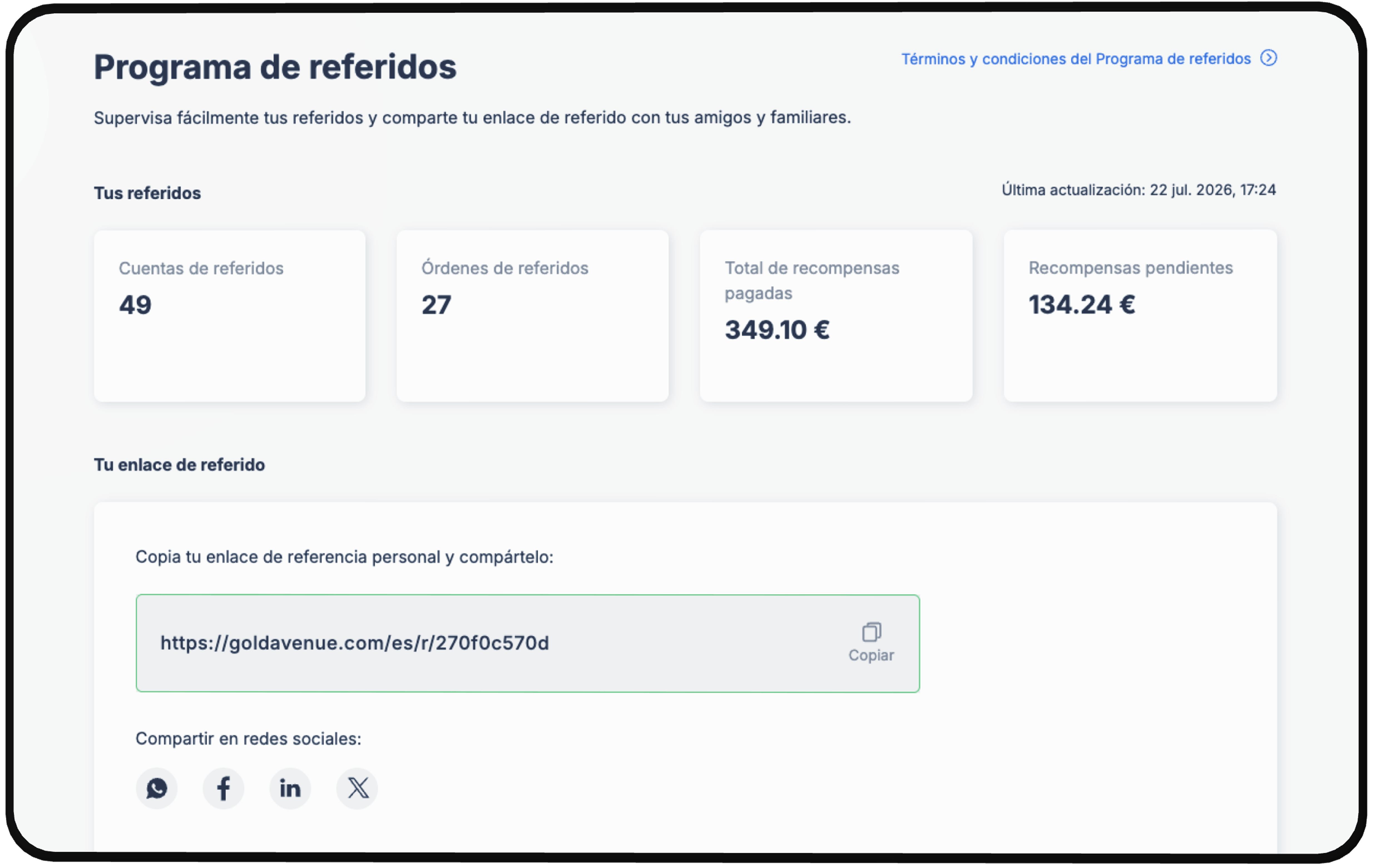Click the Tu enlace de referido title
The height and width of the screenshot is (868, 1376).
(x=179, y=465)
